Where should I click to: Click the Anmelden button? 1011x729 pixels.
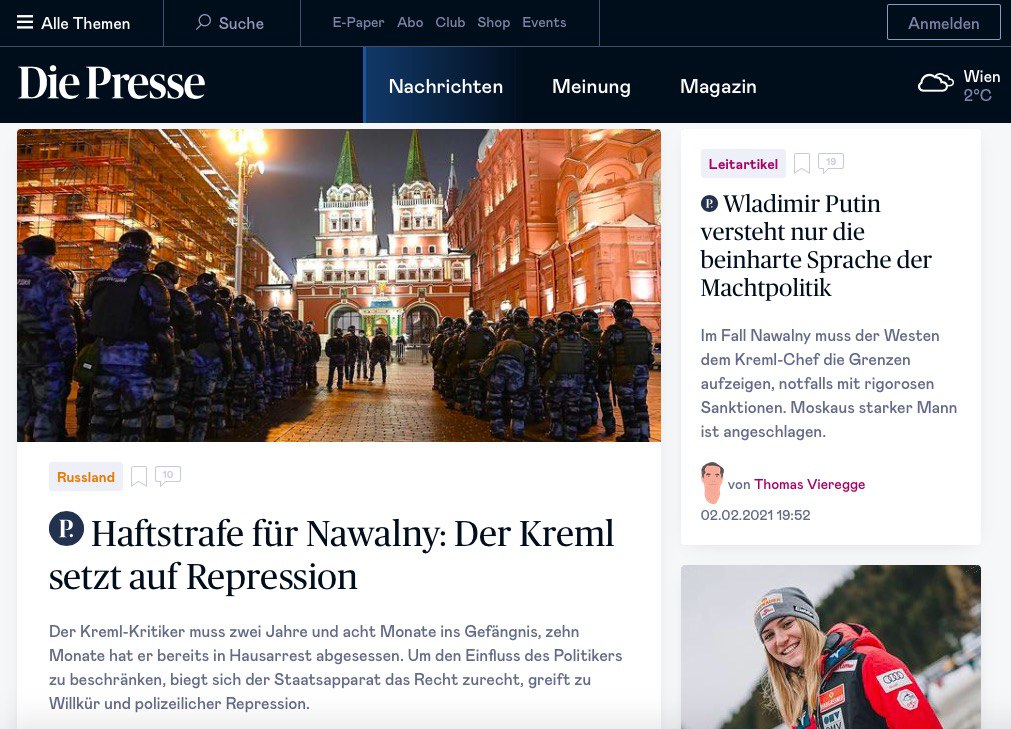click(x=943, y=23)
